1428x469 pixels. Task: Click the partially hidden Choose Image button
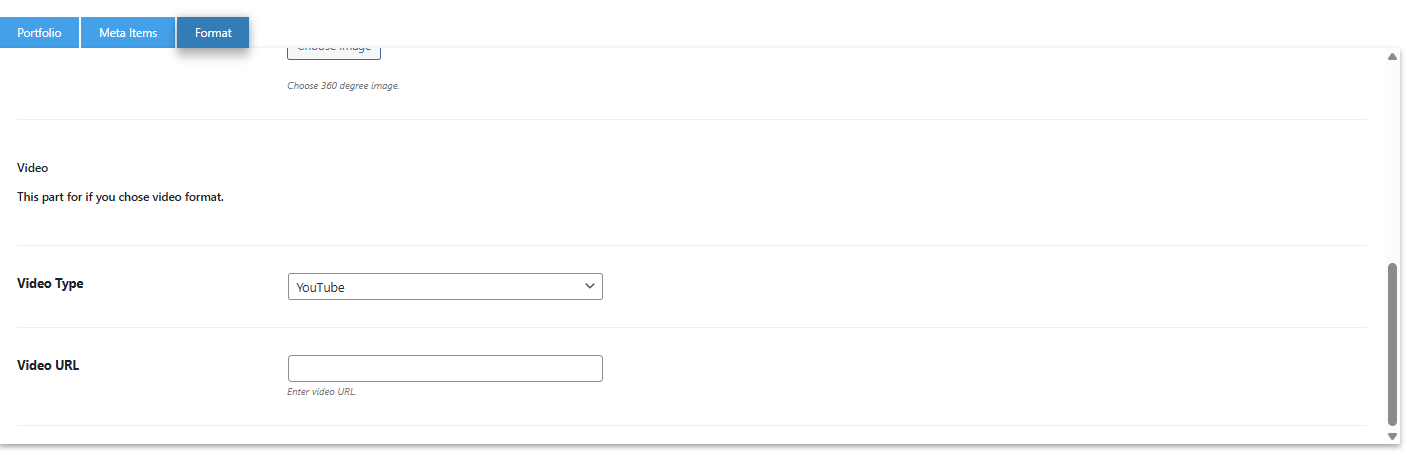tap(334, 52)
